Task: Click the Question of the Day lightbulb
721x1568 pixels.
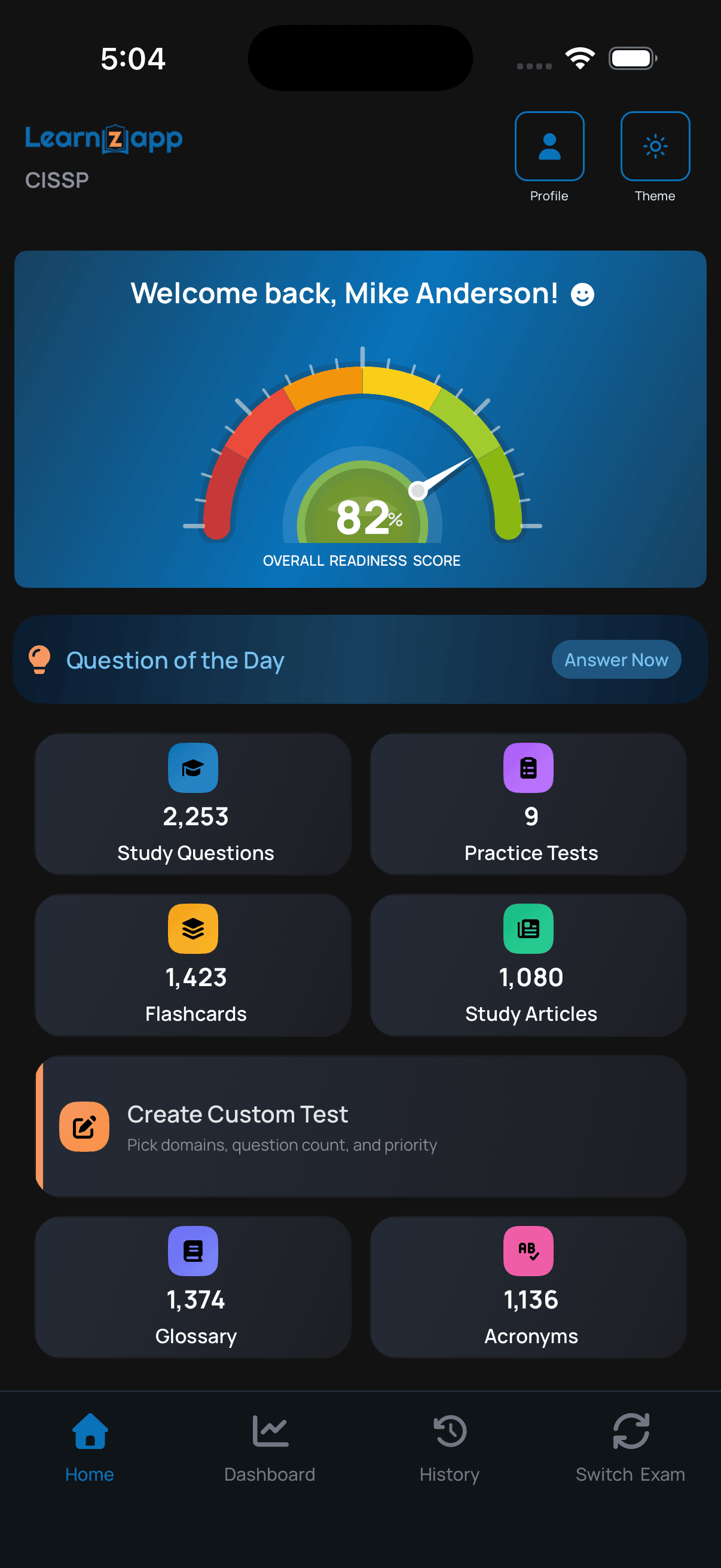Action: [39, 659]
